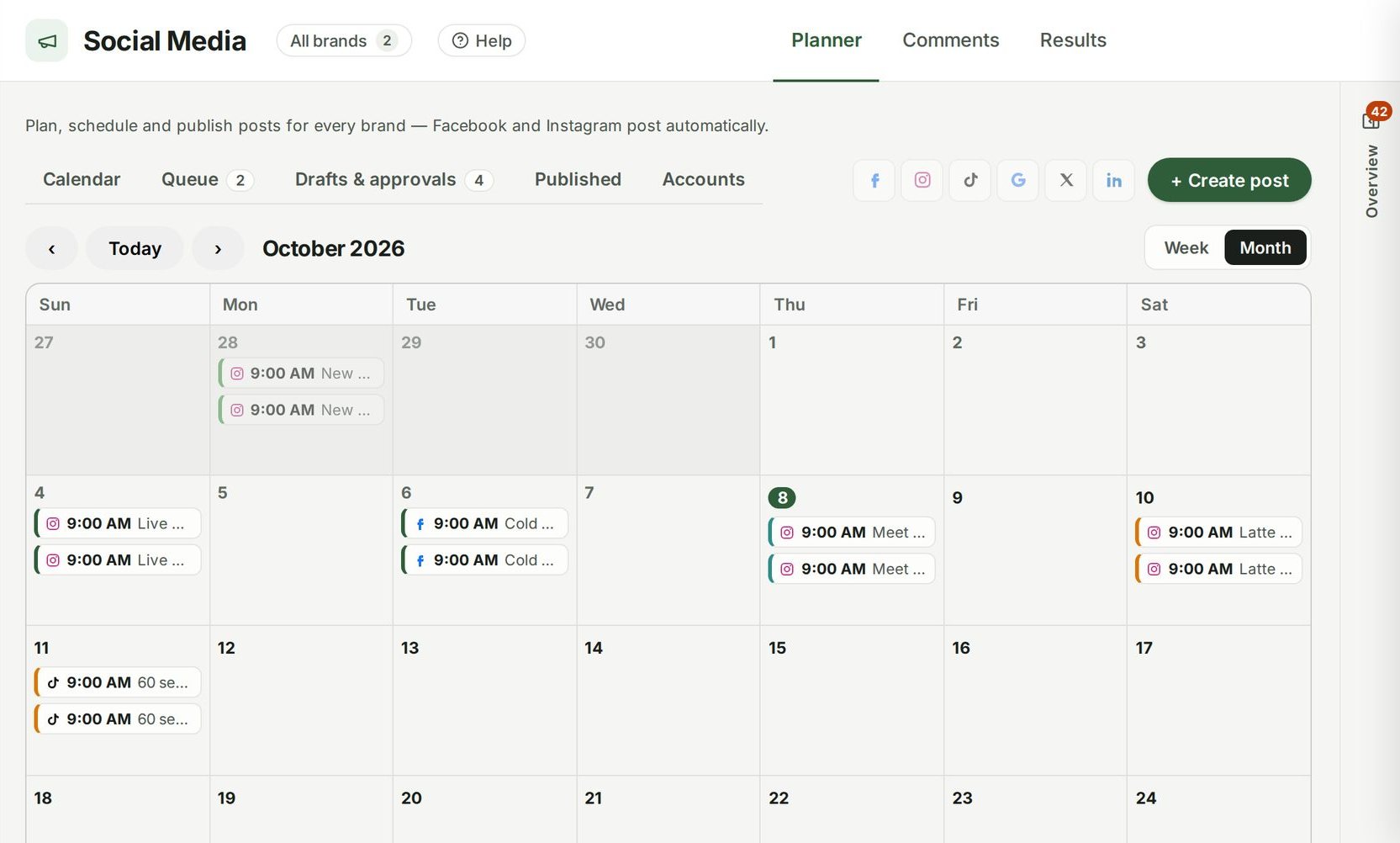Toggle the X (Twitter) network filter icon
The width and height of the screenshot is (1400, 843).
point(1066,180)
